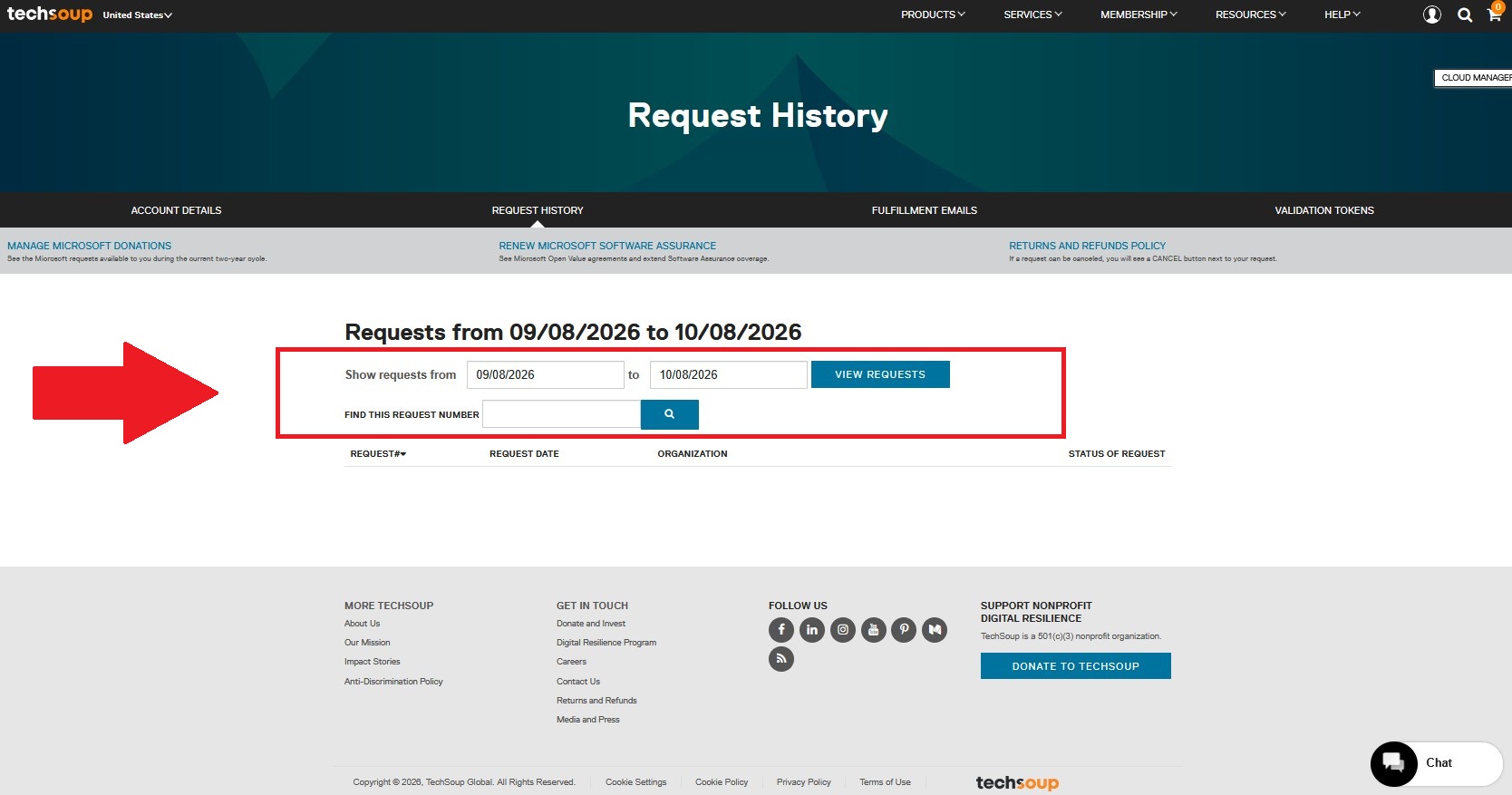Screen dimensions: 1512x795
Task: Open the Privacy Policy footer link
Action: click(803, 782)
